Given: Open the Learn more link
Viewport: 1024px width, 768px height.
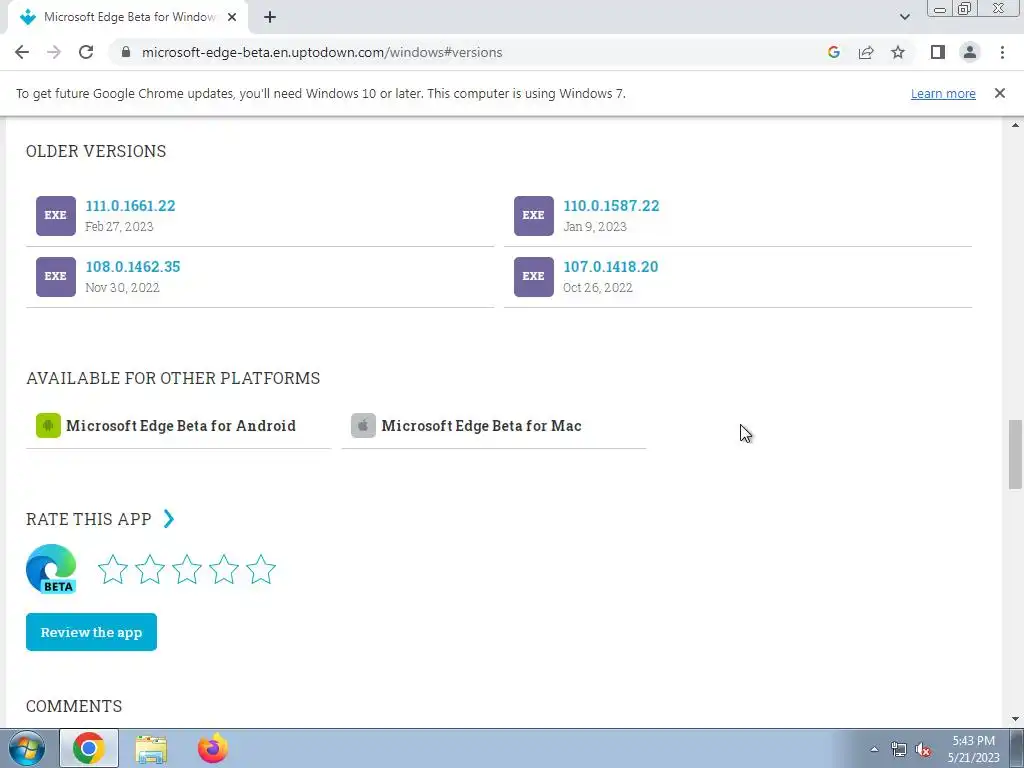Looking at the screenshot, I should [943, 93].
